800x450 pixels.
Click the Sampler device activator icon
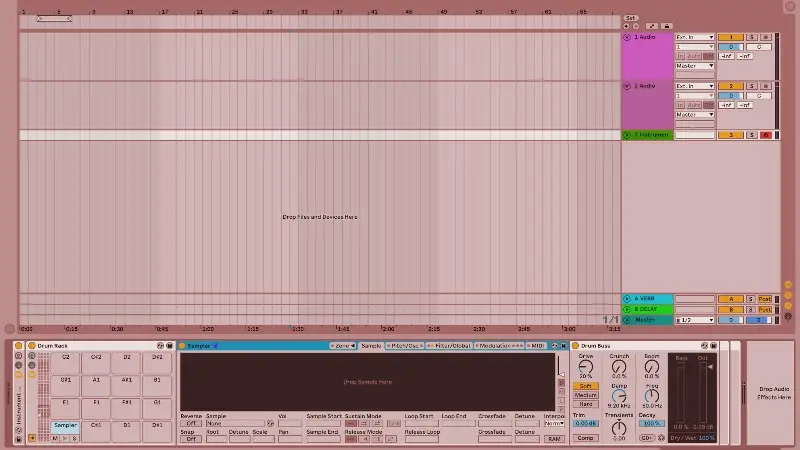point(182,346)
